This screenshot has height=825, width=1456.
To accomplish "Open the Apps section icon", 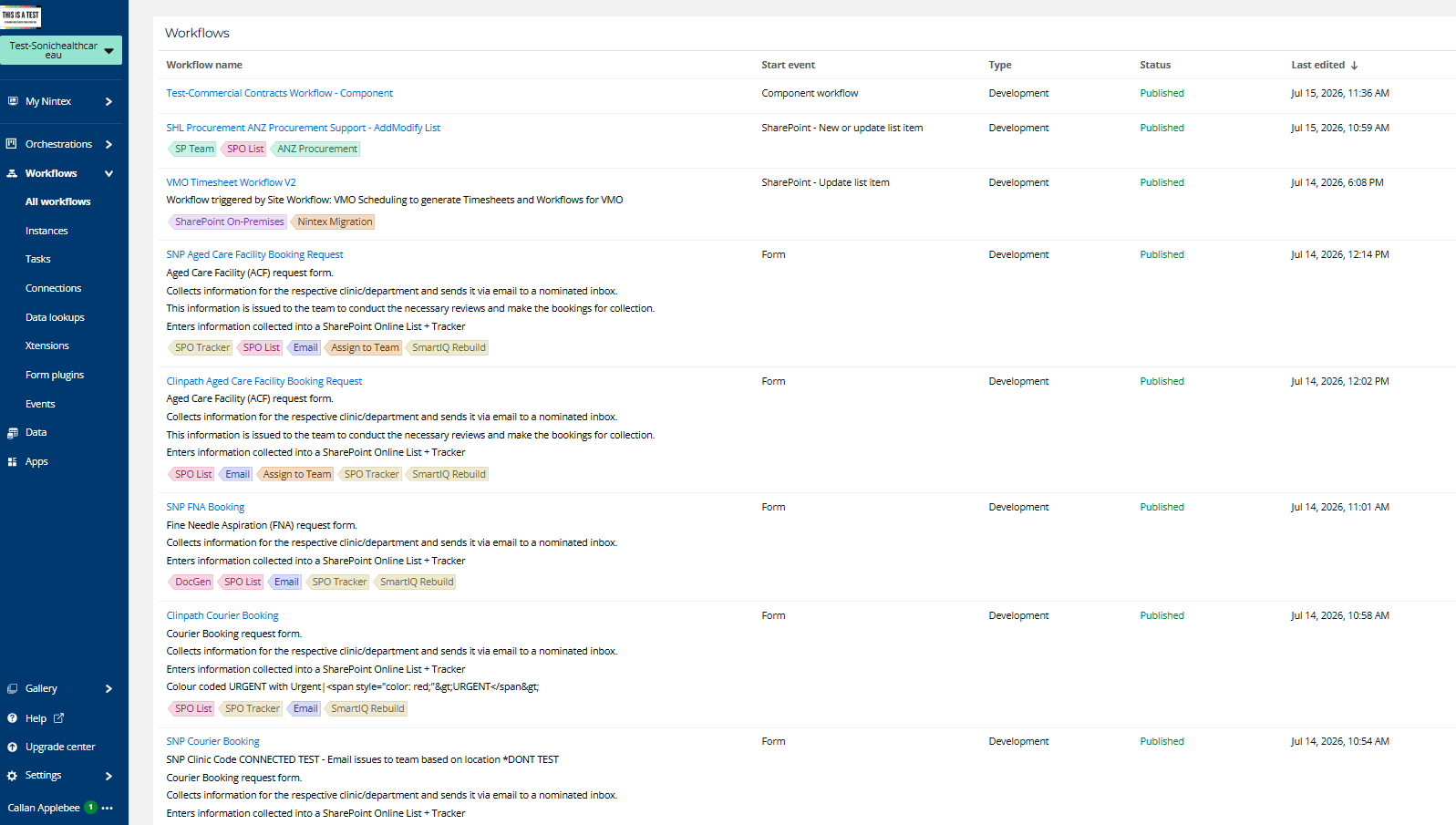I will [12, 462].
